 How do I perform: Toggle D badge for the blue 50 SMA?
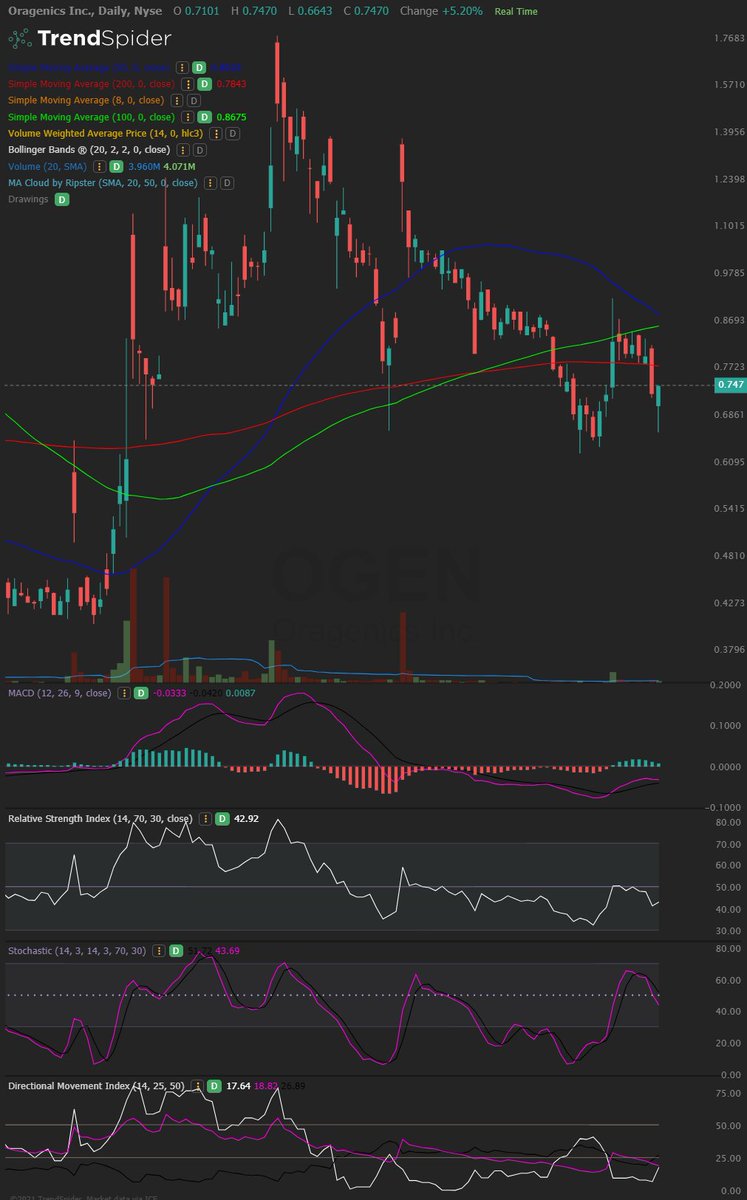199,67
